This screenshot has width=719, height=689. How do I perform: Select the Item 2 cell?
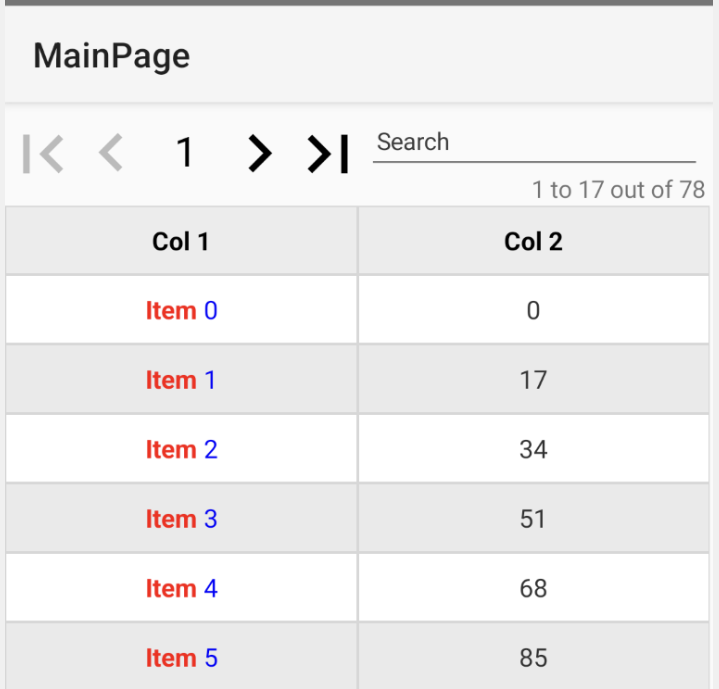pyautogui.click(x=181, y=450)
